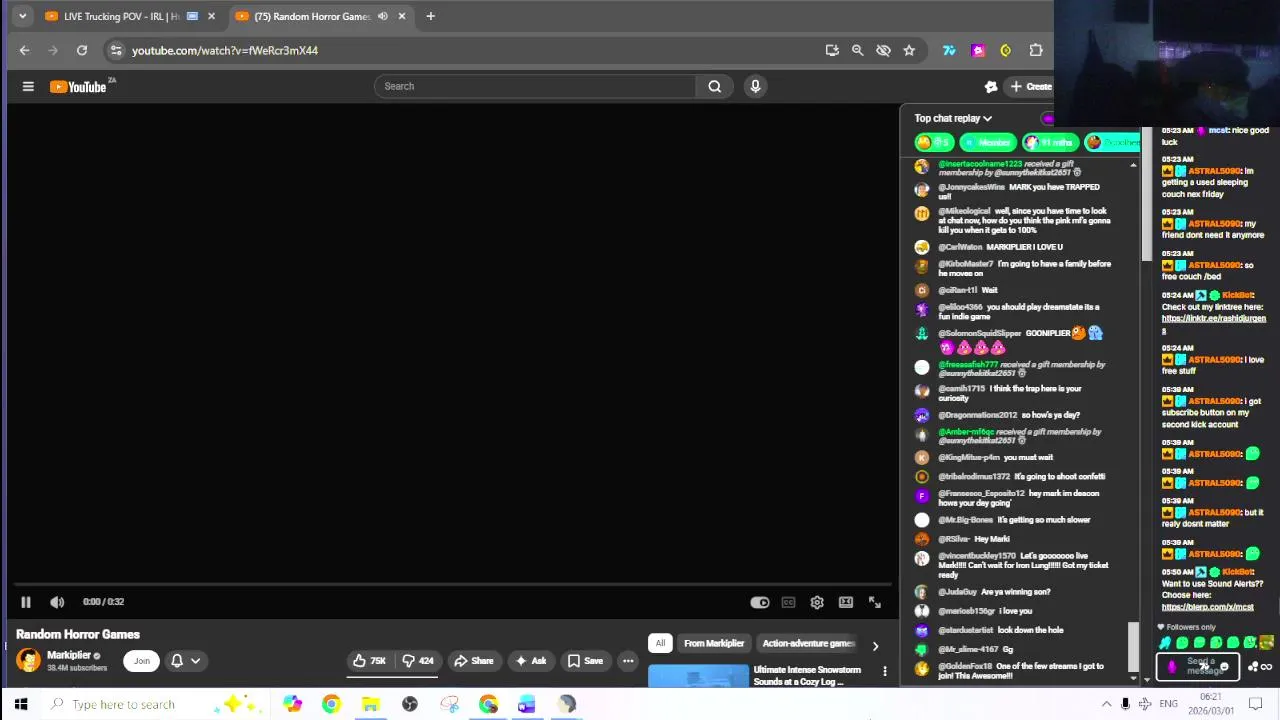This screenshot has width=1280, height=720.
Task: Toggle subtitles with the CC button
Action: (788, 602)
